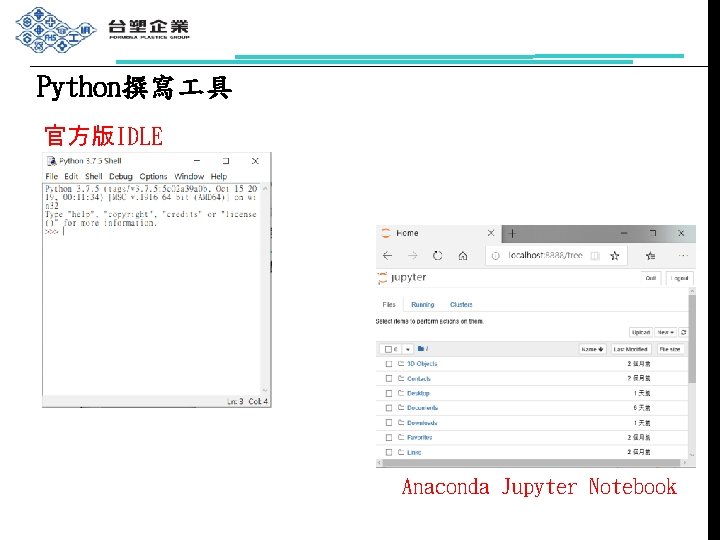
Task: Maximize the Python 3.7.5 Shell window
Action: [225, 161]
